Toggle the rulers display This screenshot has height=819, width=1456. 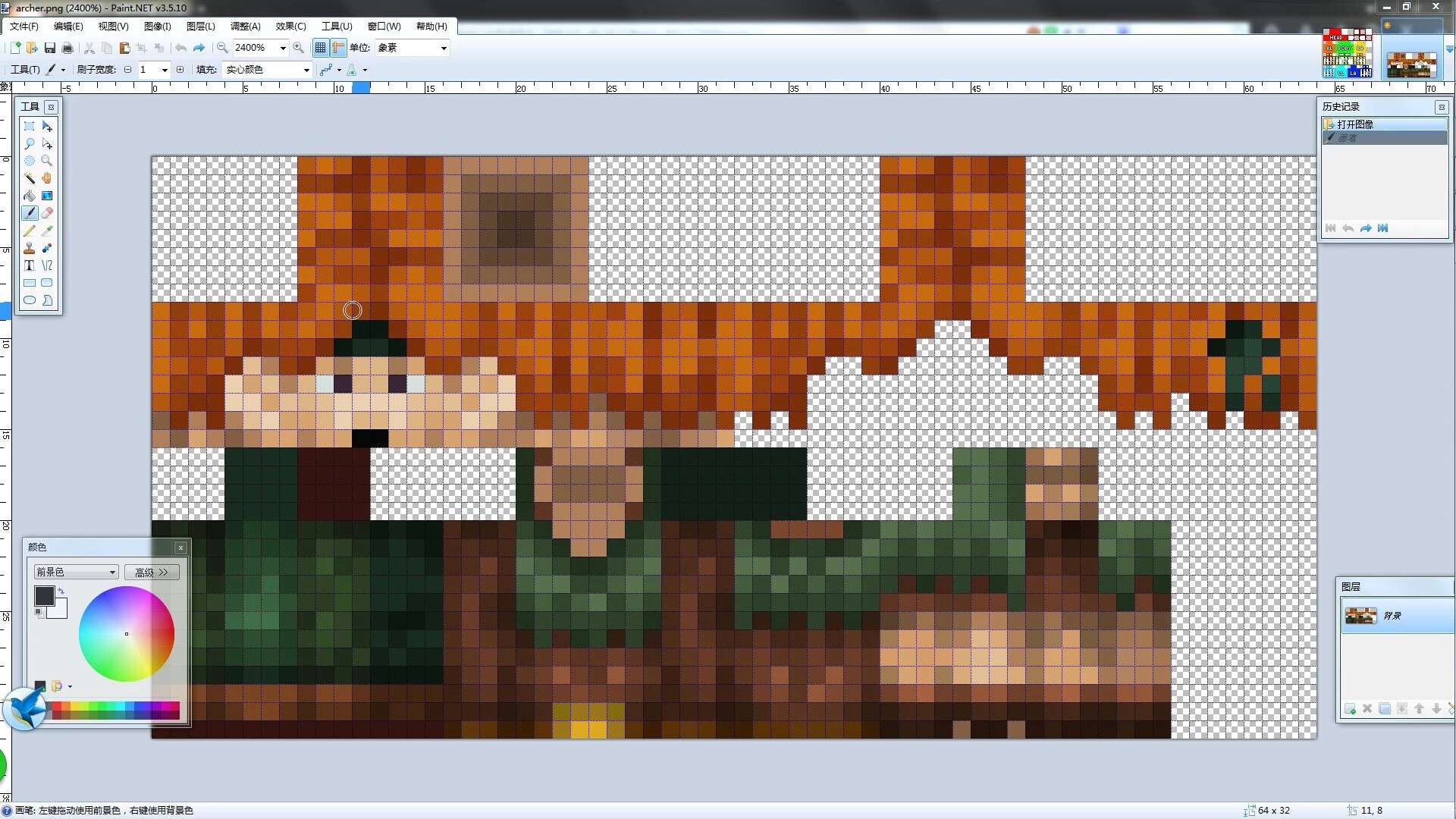338,48
